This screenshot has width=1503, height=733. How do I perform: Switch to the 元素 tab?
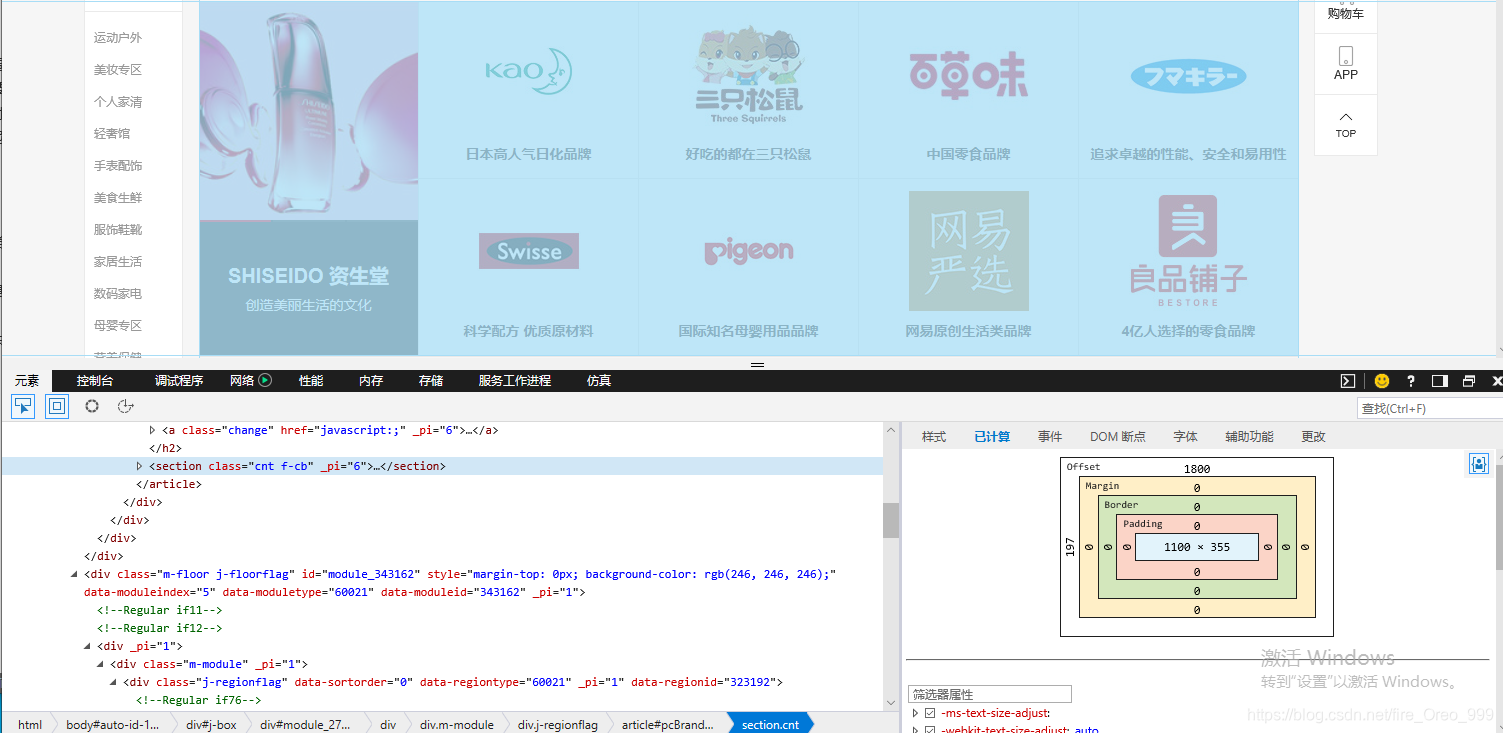click(x=27, y=381)
